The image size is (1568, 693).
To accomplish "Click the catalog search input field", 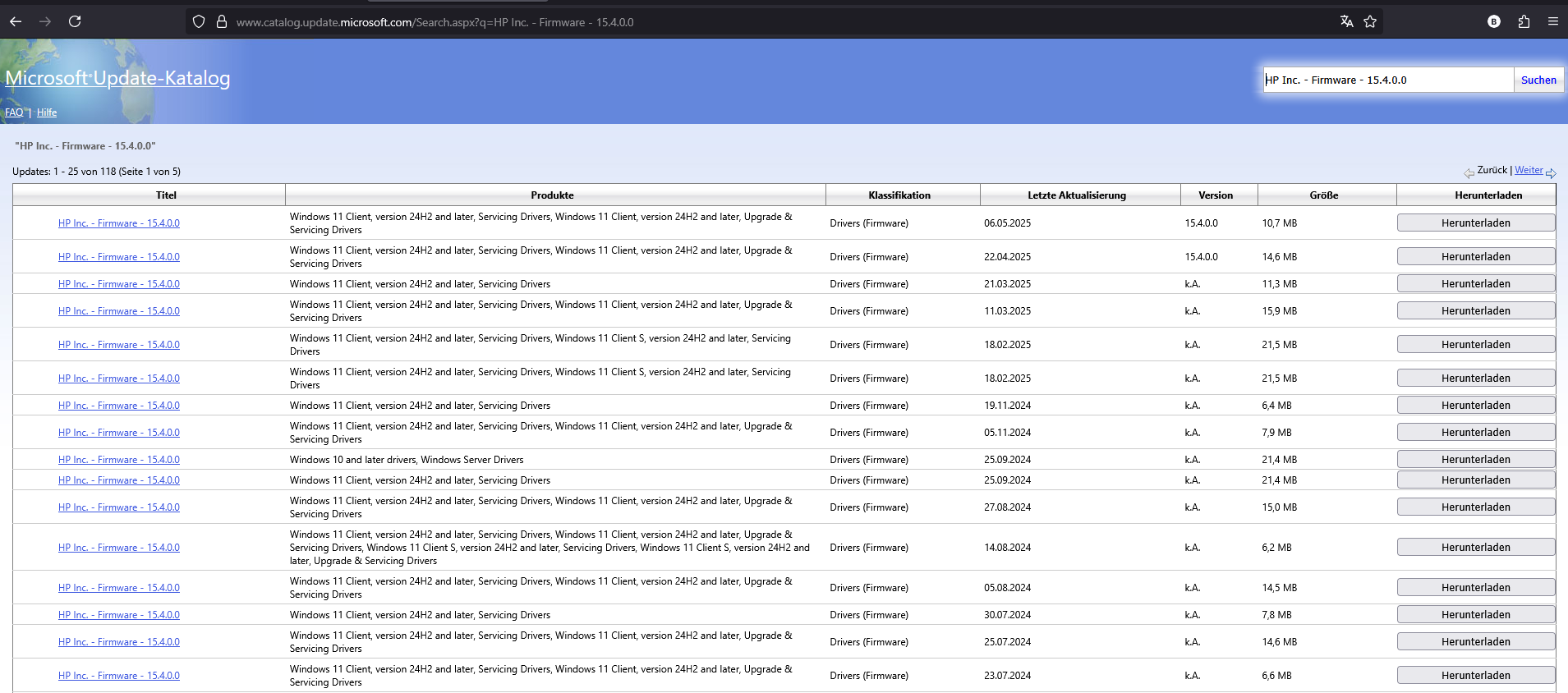I will tap(1388, 80).
